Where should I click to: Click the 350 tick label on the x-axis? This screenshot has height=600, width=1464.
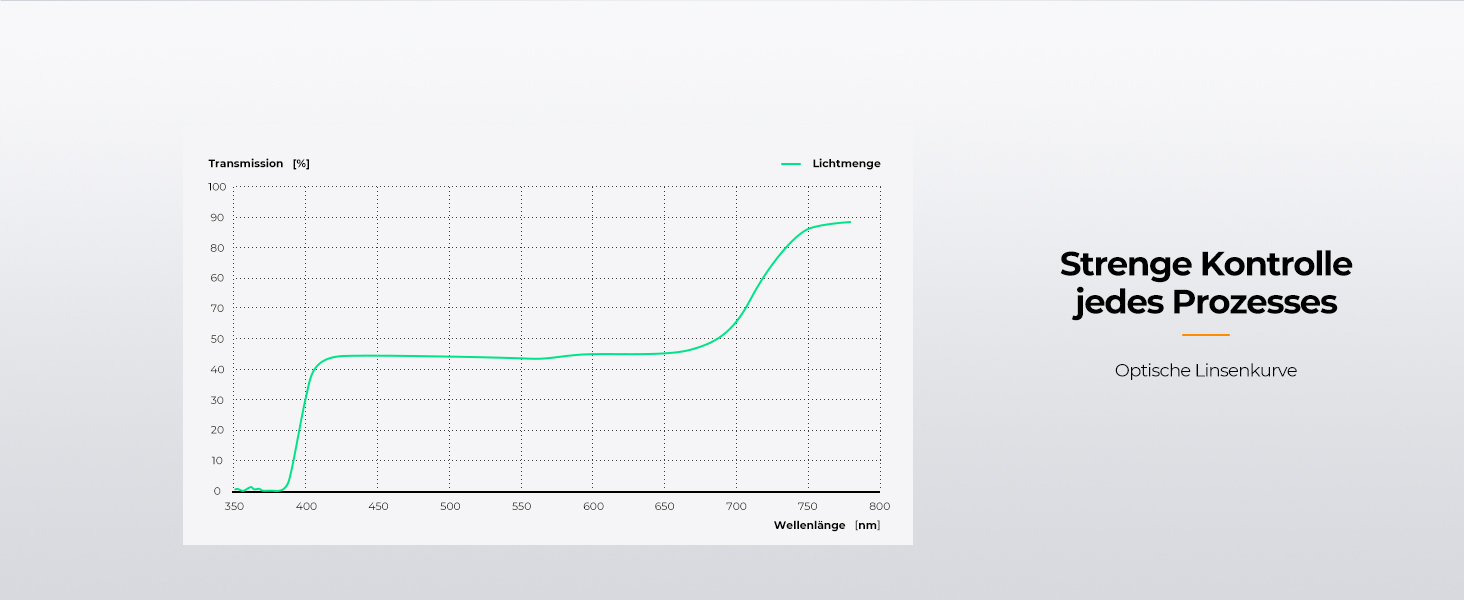coord(234,507)
